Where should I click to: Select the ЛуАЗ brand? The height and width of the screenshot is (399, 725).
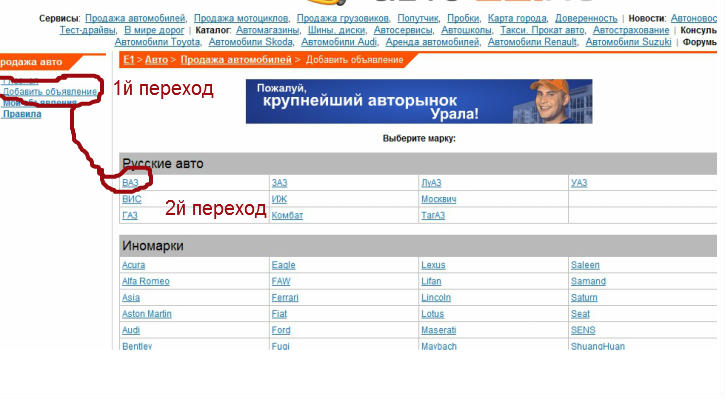pyautogui.click(x=431, y=183)
